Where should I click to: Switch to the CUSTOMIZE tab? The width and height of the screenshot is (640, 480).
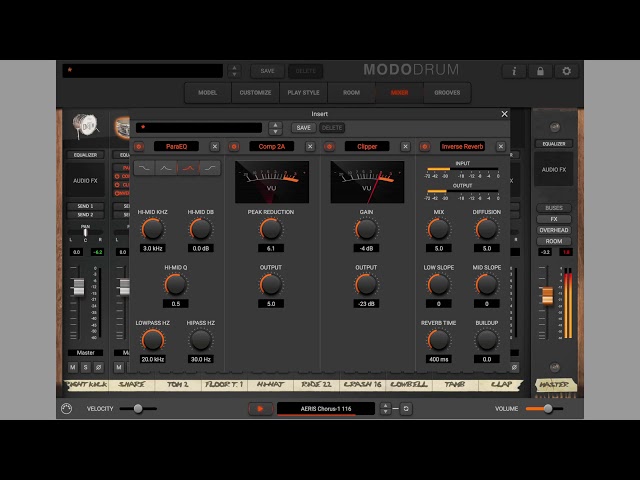click(256, 93)
